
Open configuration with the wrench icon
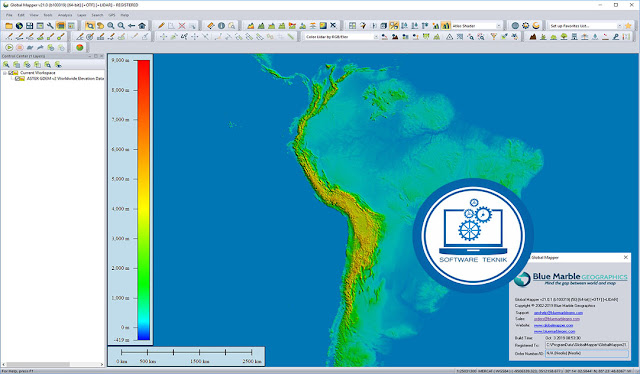click(50, 26)
